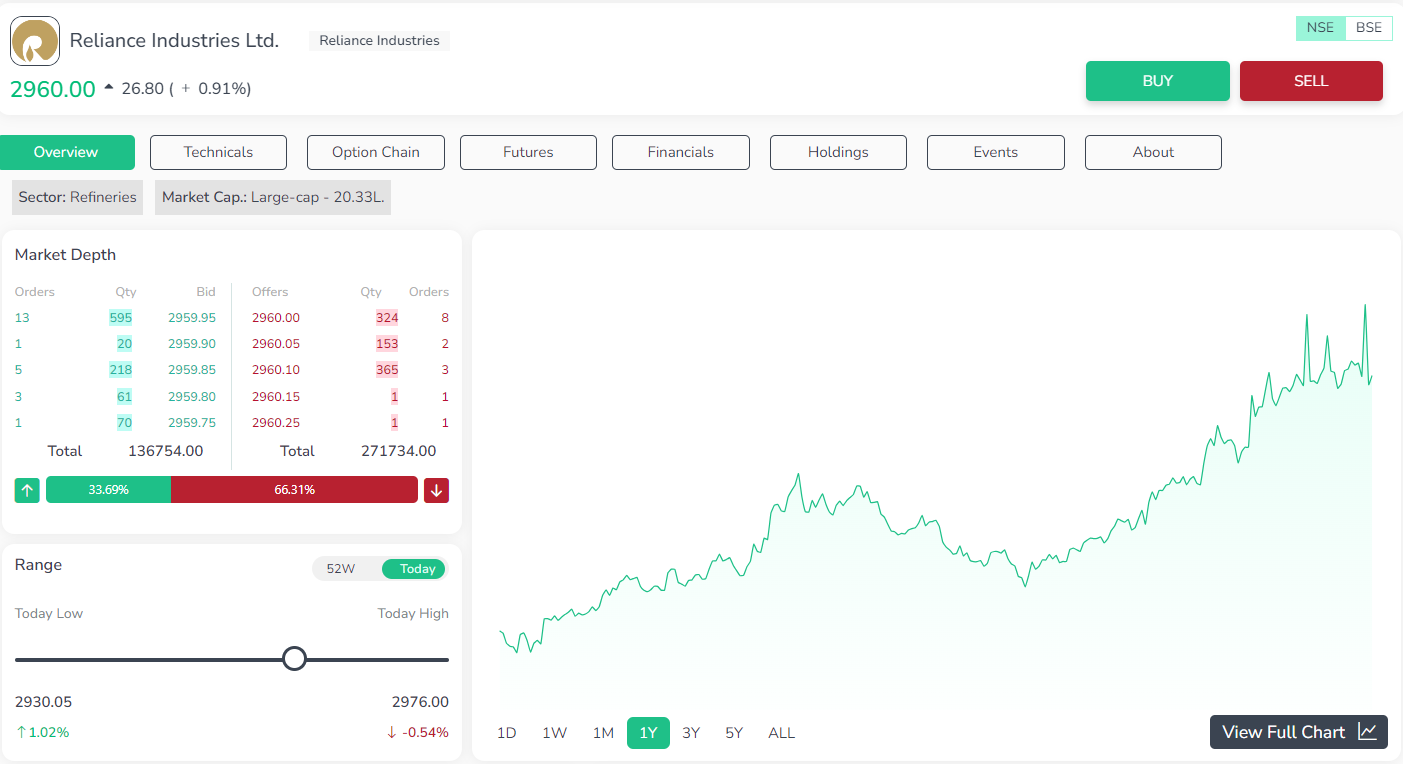Click total bid quantity 136754.00
This screenshot has width=1403, height=764.
click(166, 451)
